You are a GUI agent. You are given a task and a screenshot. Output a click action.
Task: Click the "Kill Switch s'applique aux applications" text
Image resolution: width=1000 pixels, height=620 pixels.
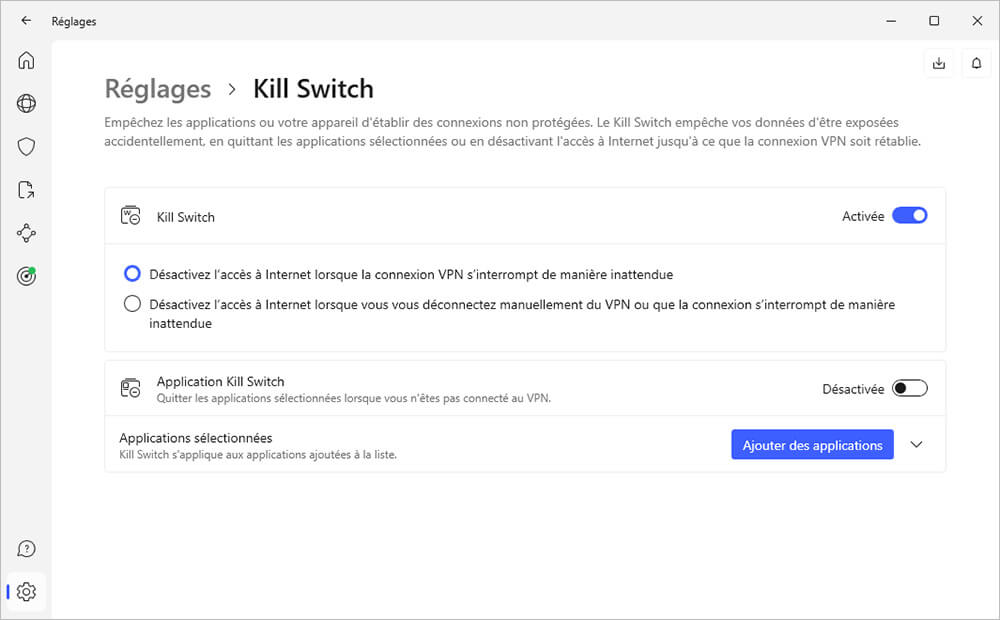(x=258, y=455)
